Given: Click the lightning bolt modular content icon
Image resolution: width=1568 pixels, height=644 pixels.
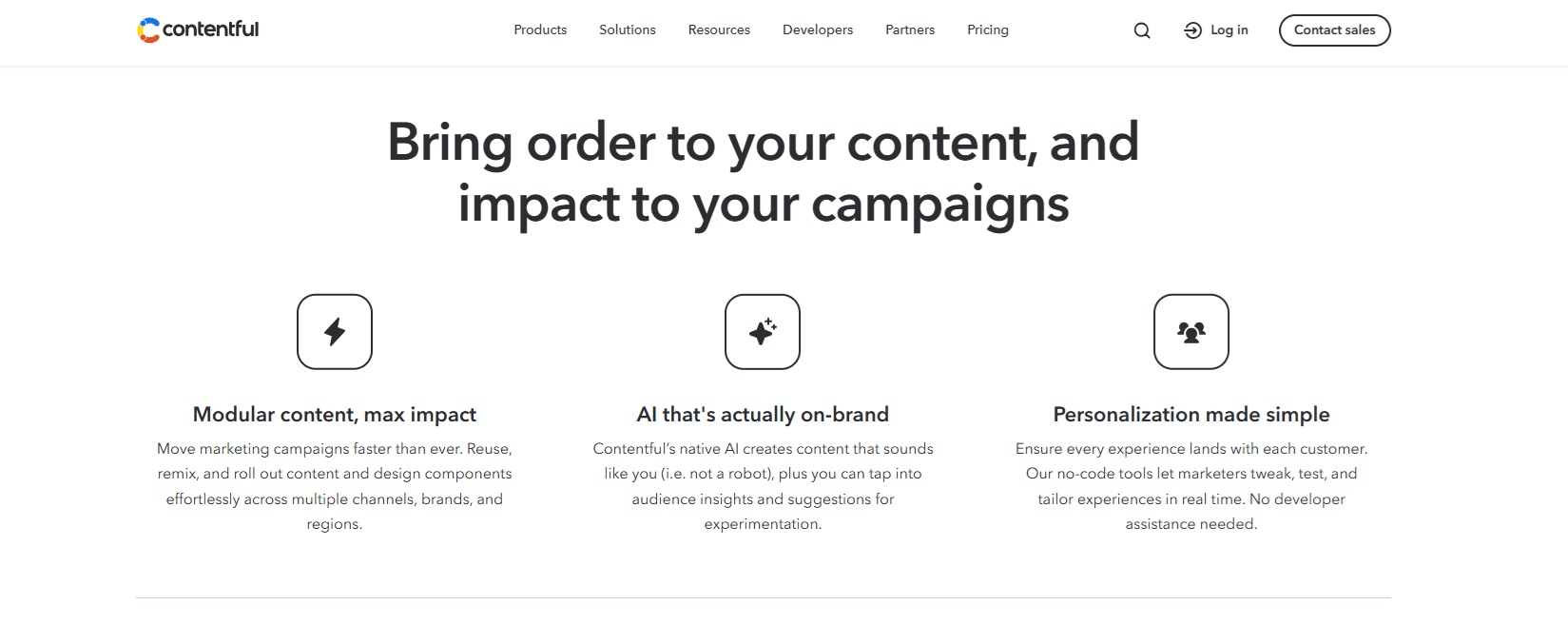Looking at the screenshot, I should [x=334, y=331].
